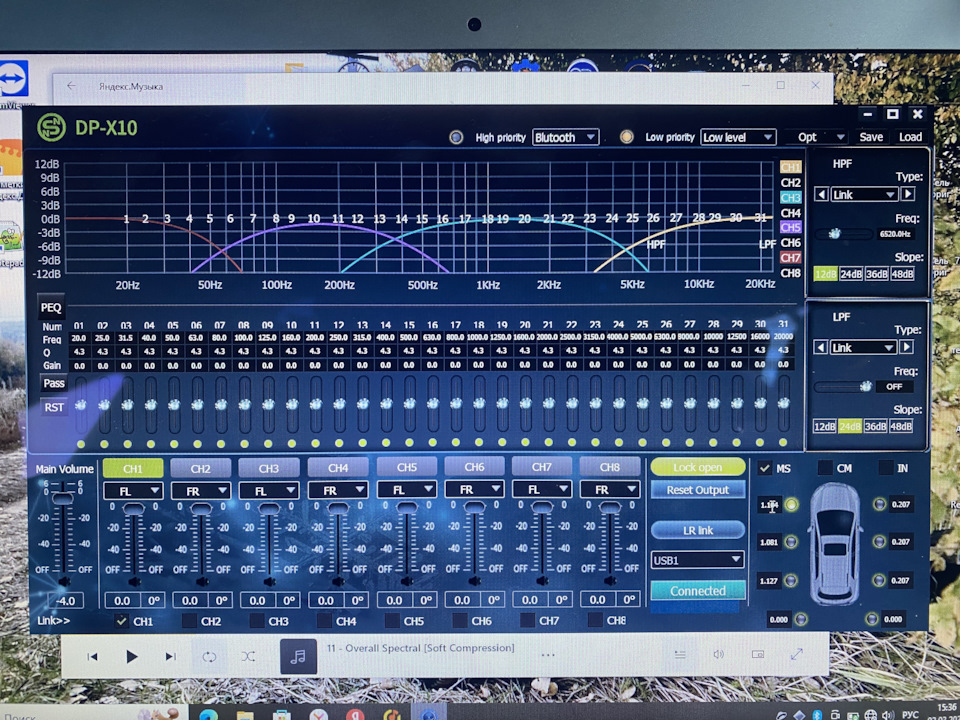Click the LR link button
Screen dimensions: 960x720
click(697, 530)
